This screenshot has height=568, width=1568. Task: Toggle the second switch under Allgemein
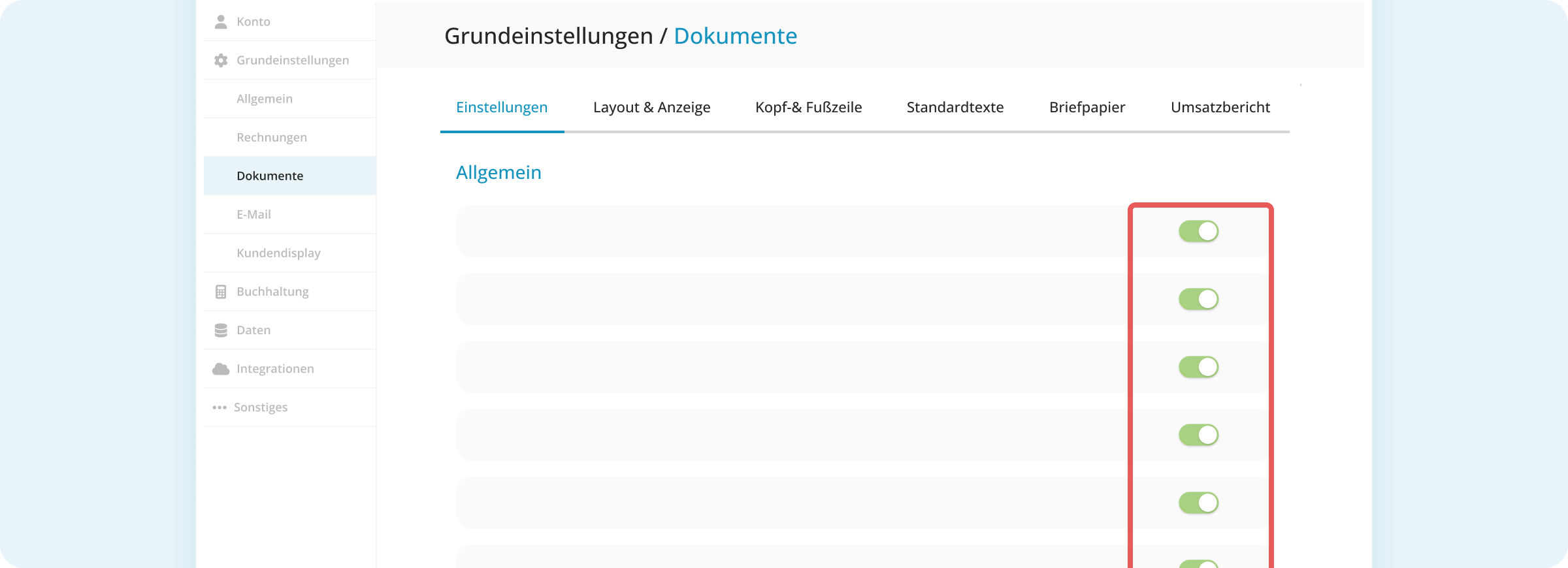(x=1199, y=299)
